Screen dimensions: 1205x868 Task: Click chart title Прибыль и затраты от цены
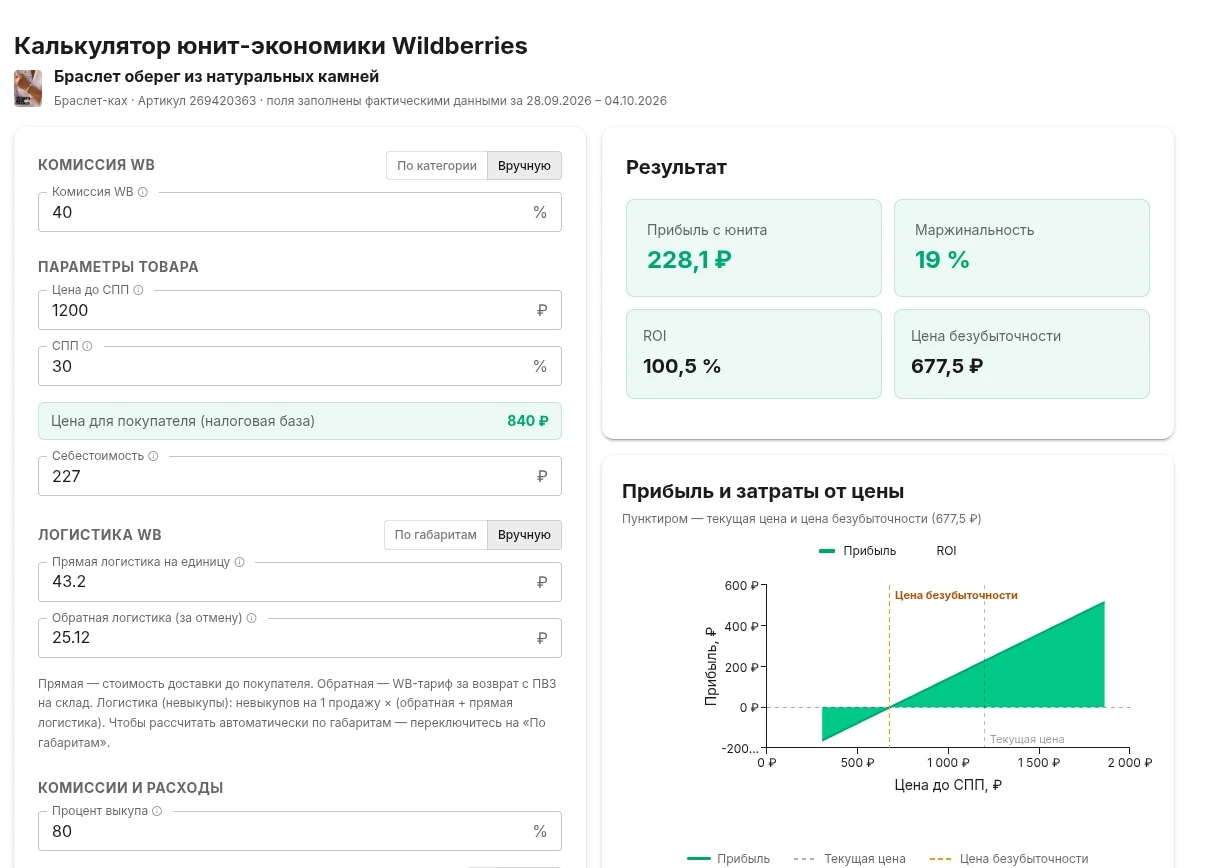coord(763,491)
